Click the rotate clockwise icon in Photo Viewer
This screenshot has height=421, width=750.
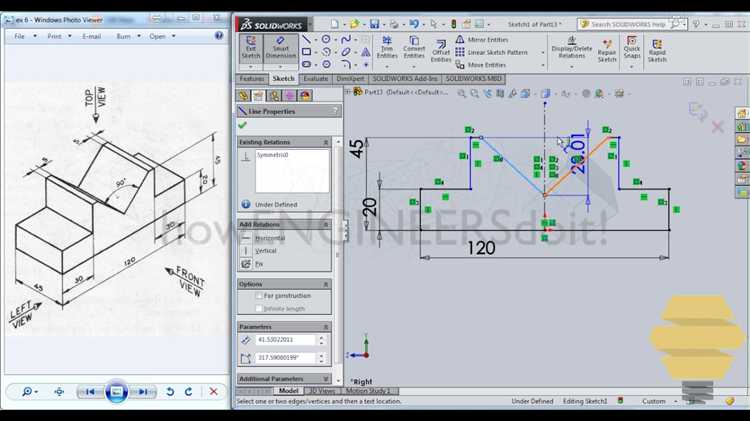pyautogui.click(x=188, y=392)
